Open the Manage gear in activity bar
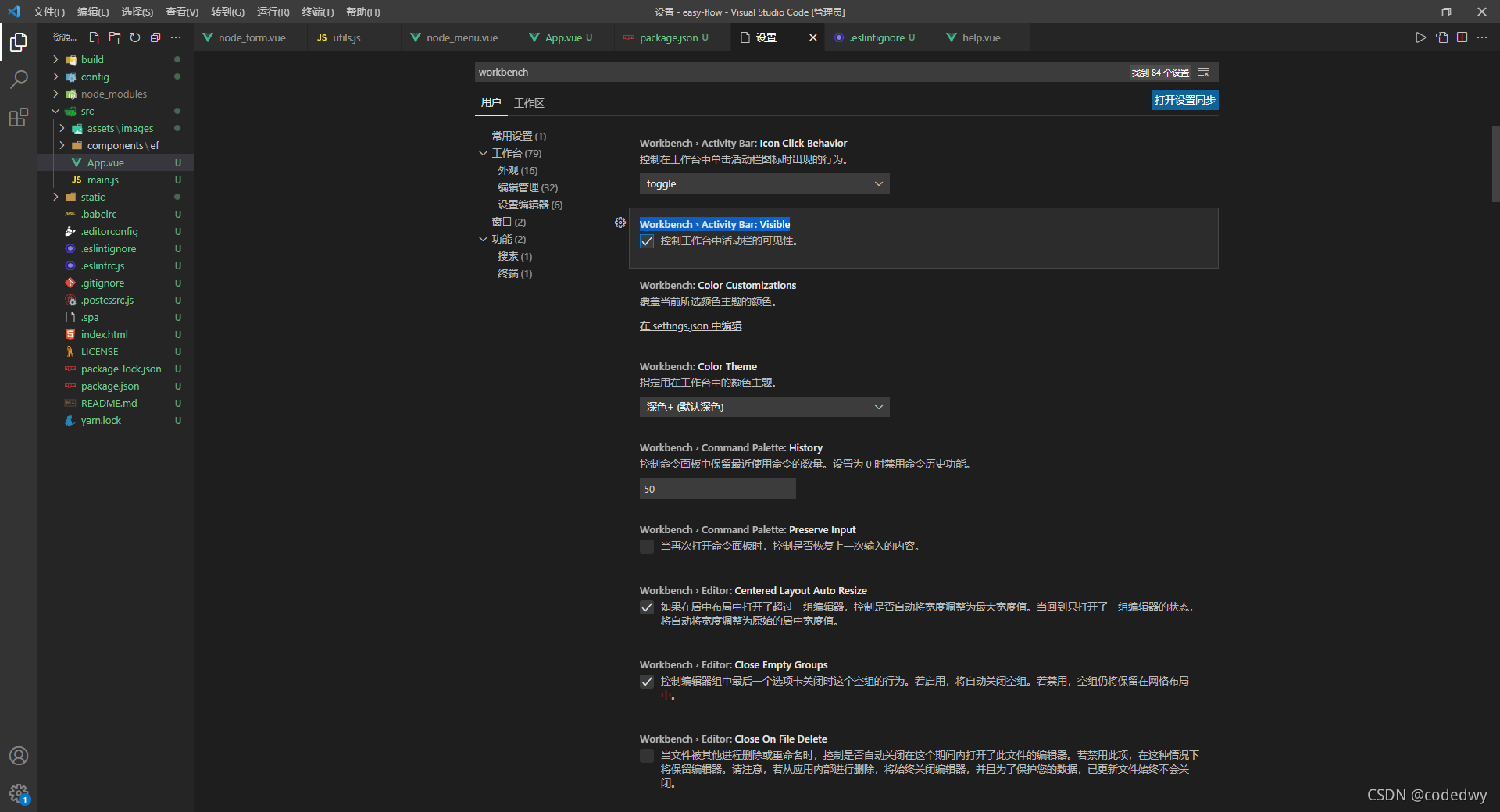Image resolution: width=1500 pixels, height=812 pixels. tap(19, 794)
